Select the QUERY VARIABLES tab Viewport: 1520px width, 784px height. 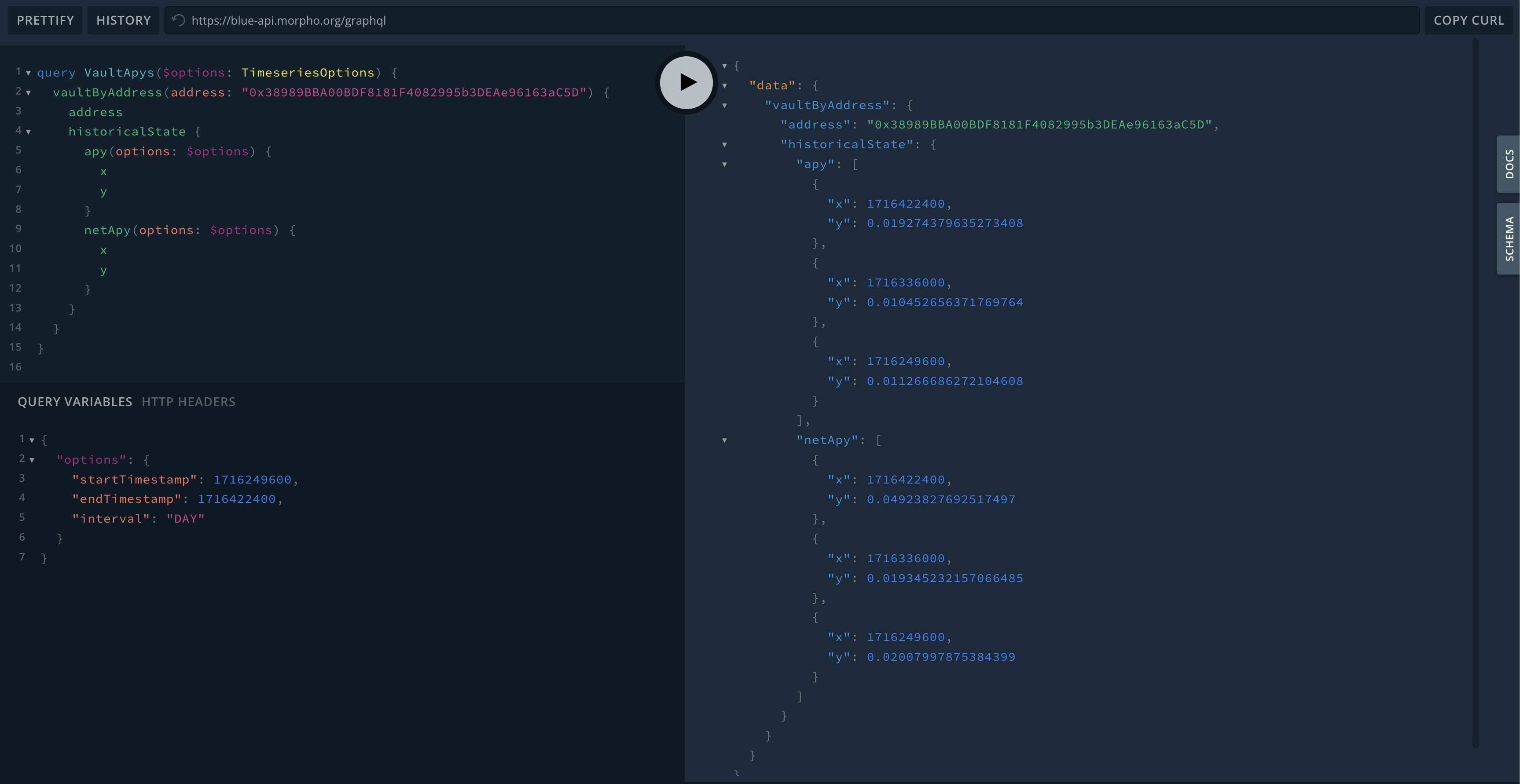pos(75,402)
